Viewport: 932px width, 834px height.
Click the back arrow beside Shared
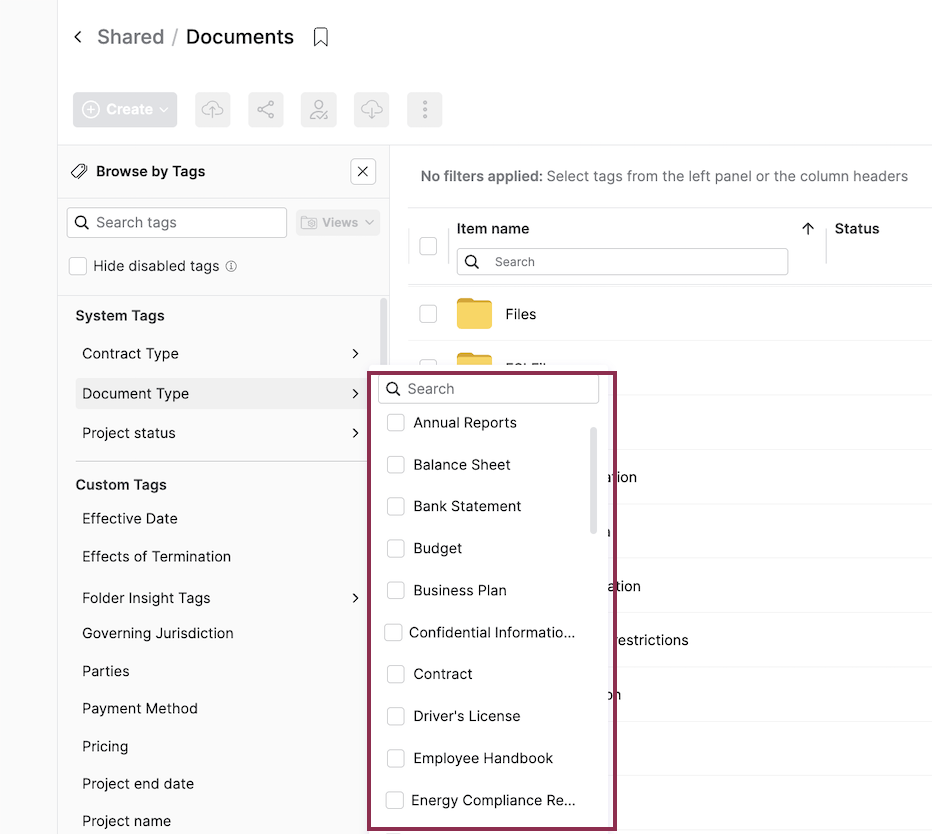coord(78,37)
